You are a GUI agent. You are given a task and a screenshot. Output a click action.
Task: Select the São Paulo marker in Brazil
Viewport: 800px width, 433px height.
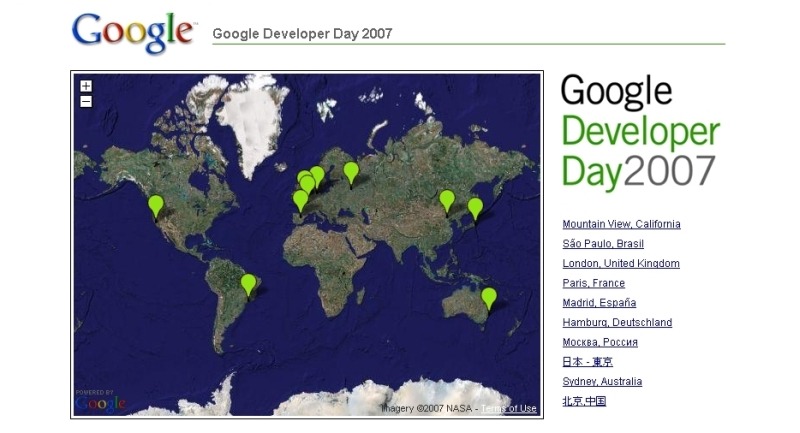(248, 285)
